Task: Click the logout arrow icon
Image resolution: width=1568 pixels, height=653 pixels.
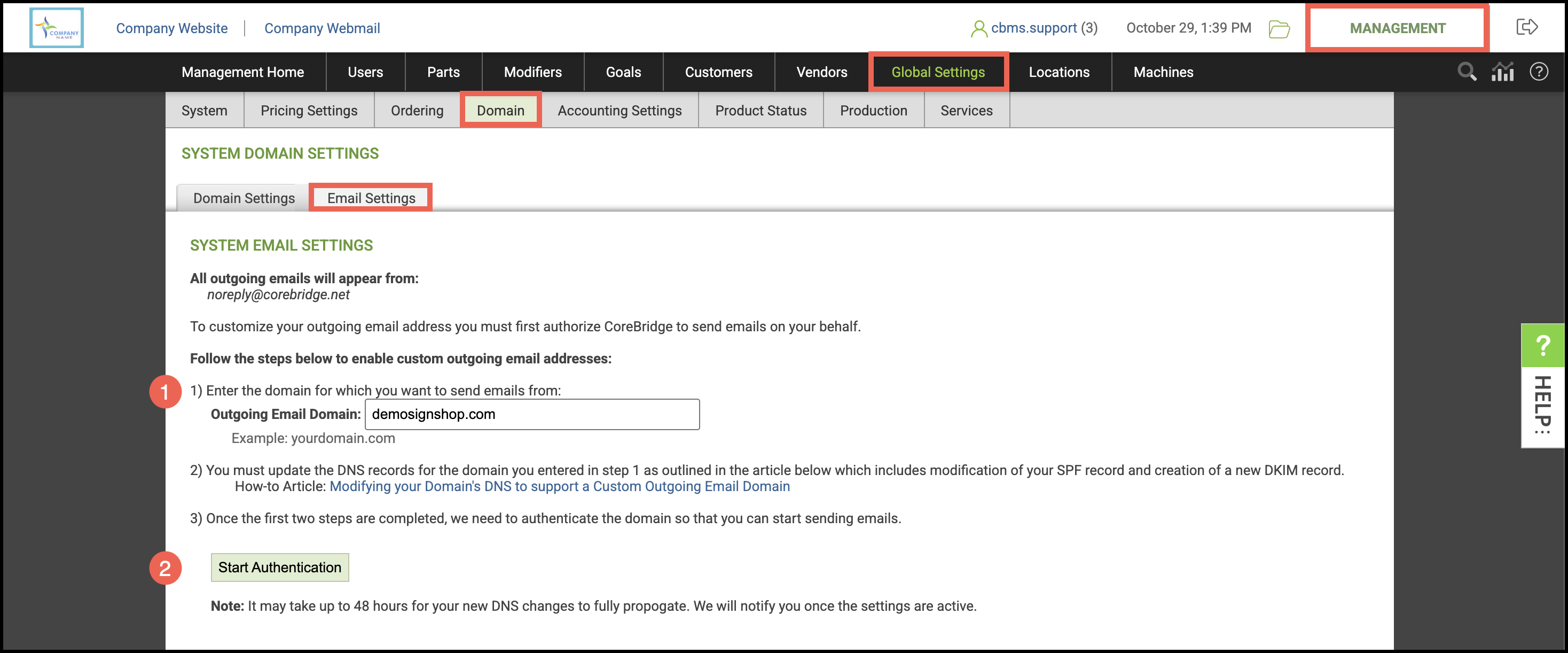Action: point(1526,27)
